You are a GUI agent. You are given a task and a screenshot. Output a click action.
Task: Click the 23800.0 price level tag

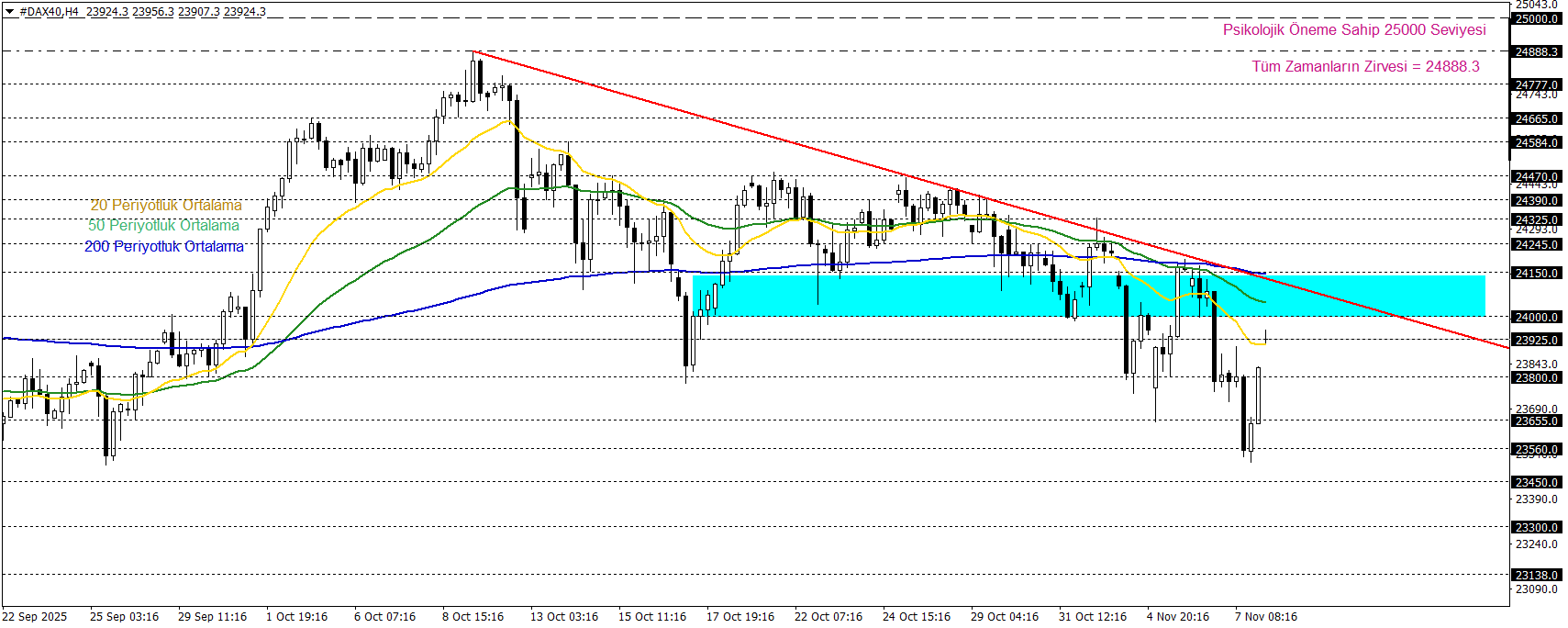pos(1537,377)
